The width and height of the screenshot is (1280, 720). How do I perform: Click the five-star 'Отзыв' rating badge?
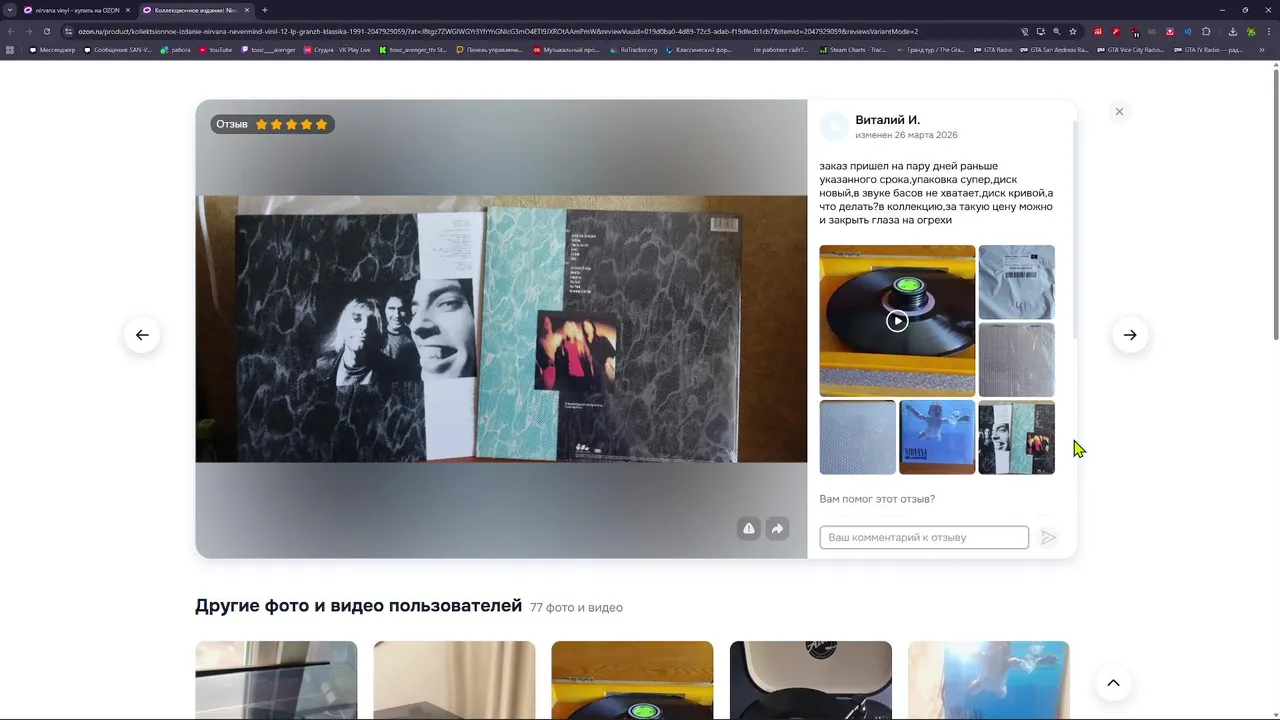272,124
